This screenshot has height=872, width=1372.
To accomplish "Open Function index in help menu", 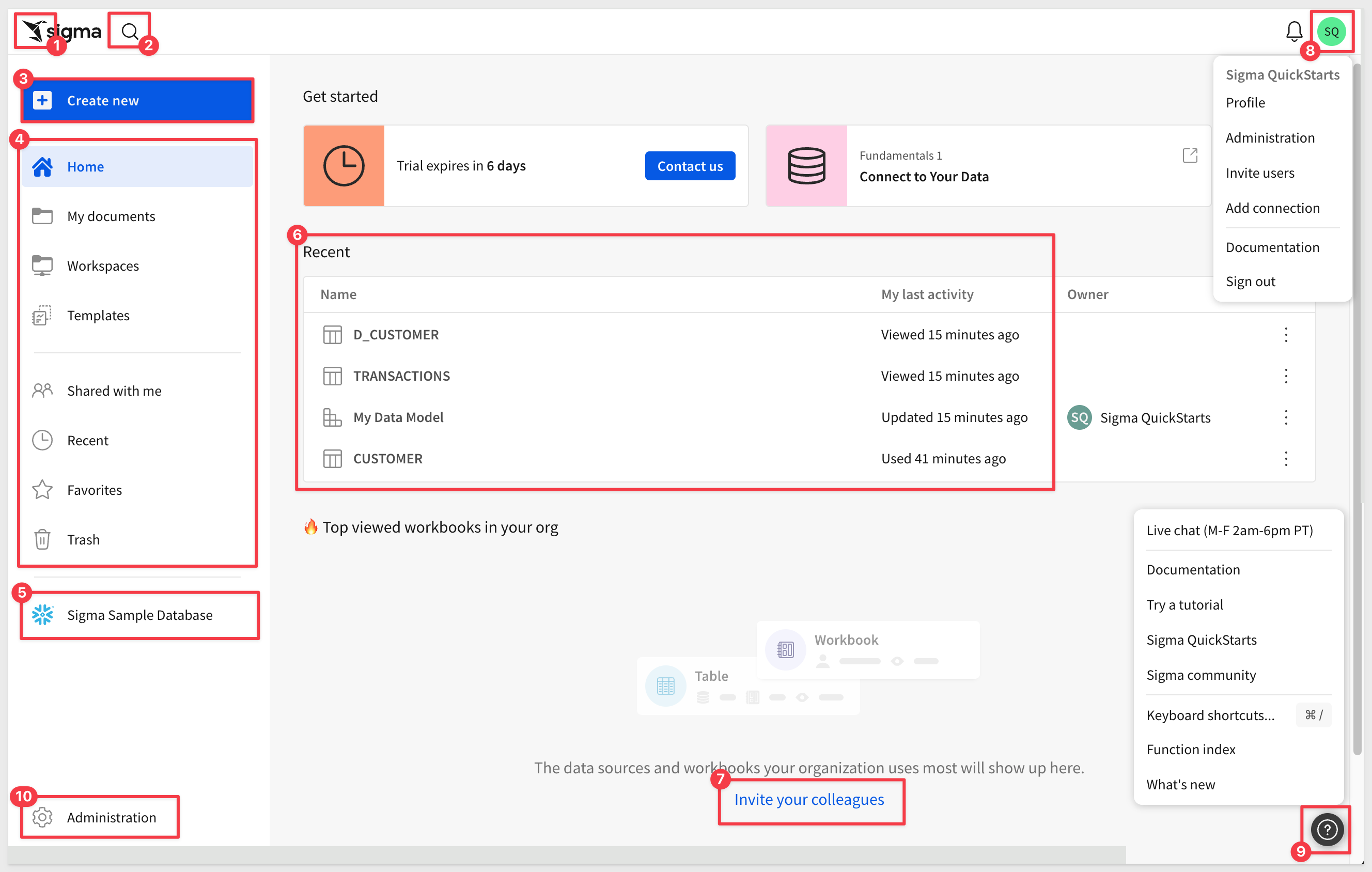I will pyautogui.click(x=1191, y=750).
